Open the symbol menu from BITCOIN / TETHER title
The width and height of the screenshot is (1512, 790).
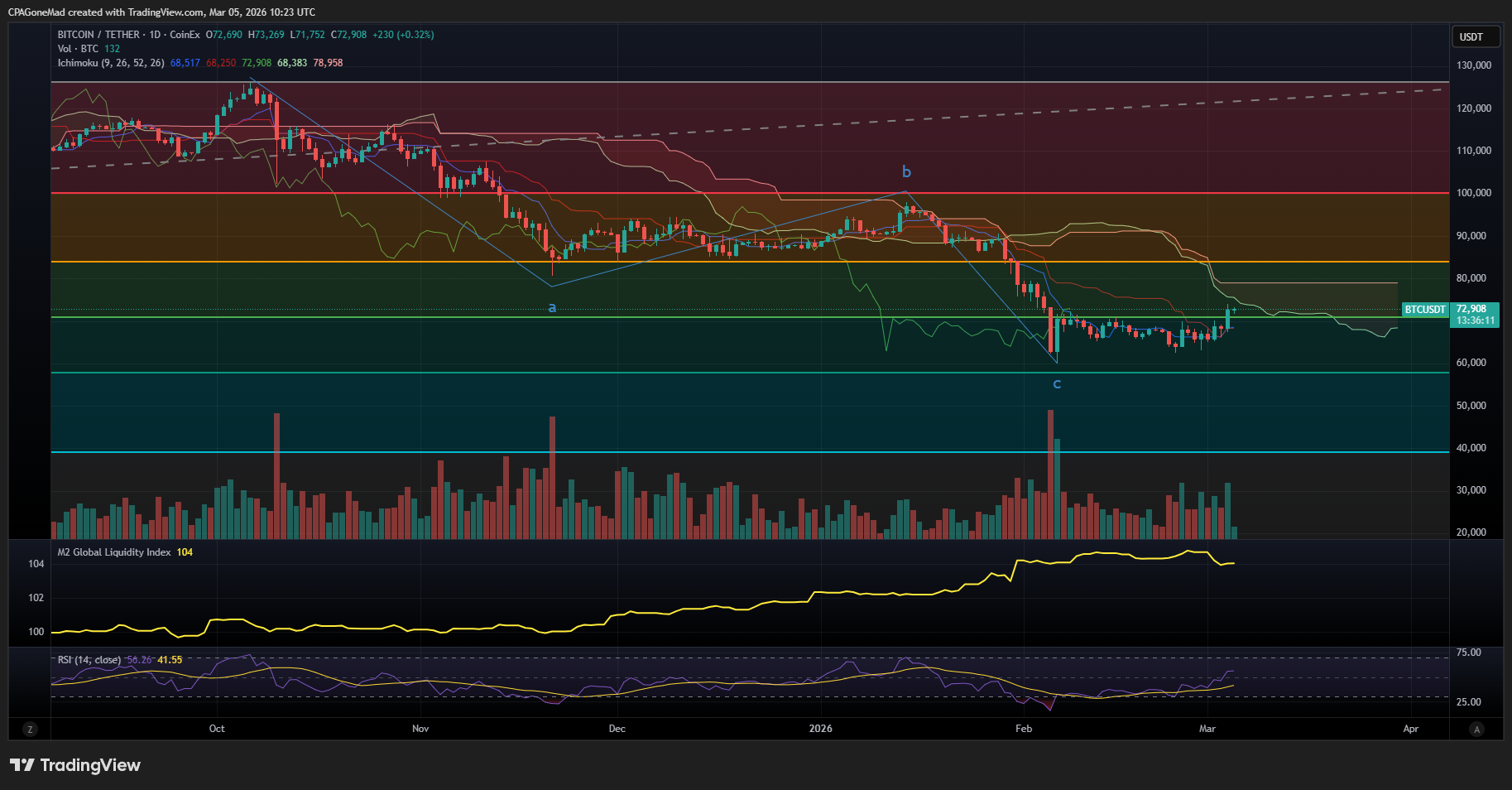[x=98, y=34]
